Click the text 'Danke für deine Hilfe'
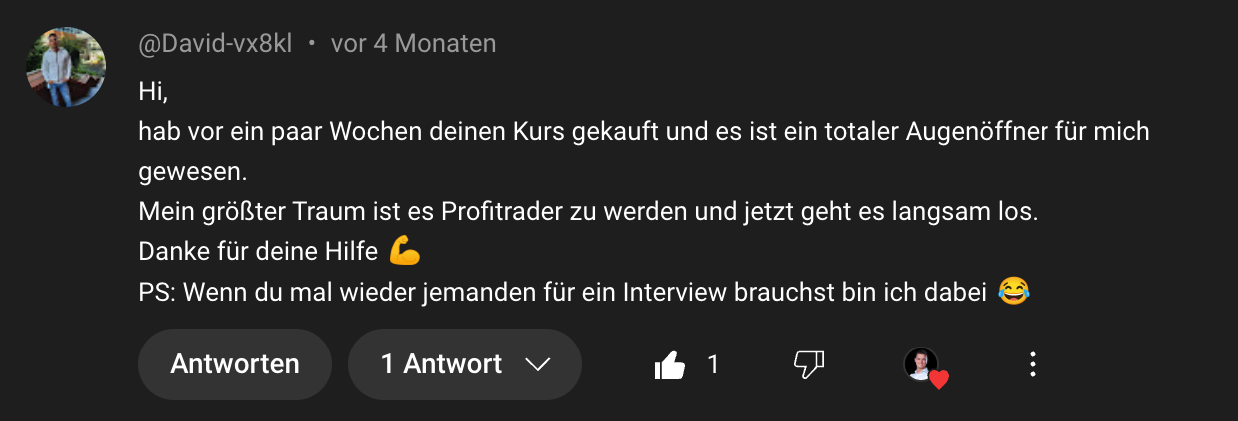 (258, 252)
